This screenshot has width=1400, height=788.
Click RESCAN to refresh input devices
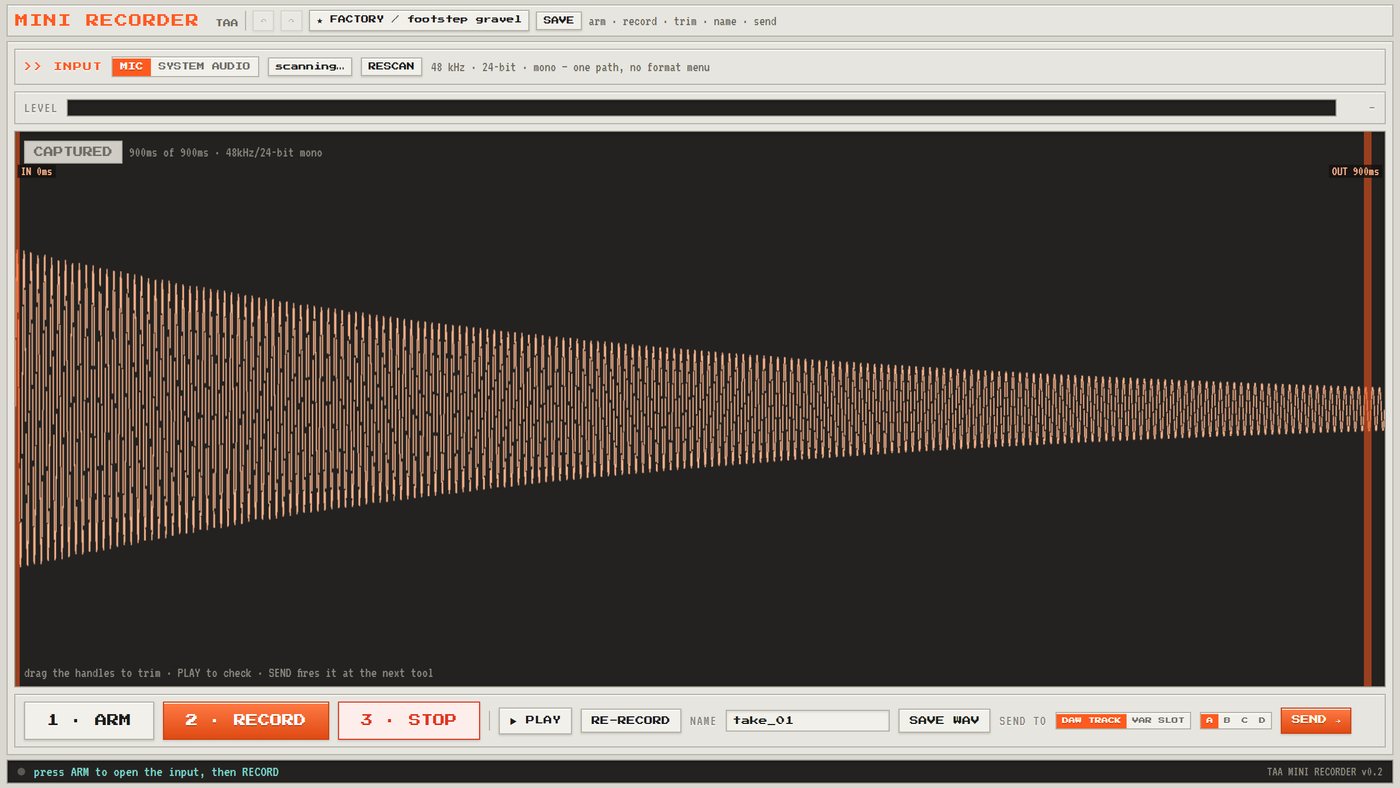(x=391, y=66)
